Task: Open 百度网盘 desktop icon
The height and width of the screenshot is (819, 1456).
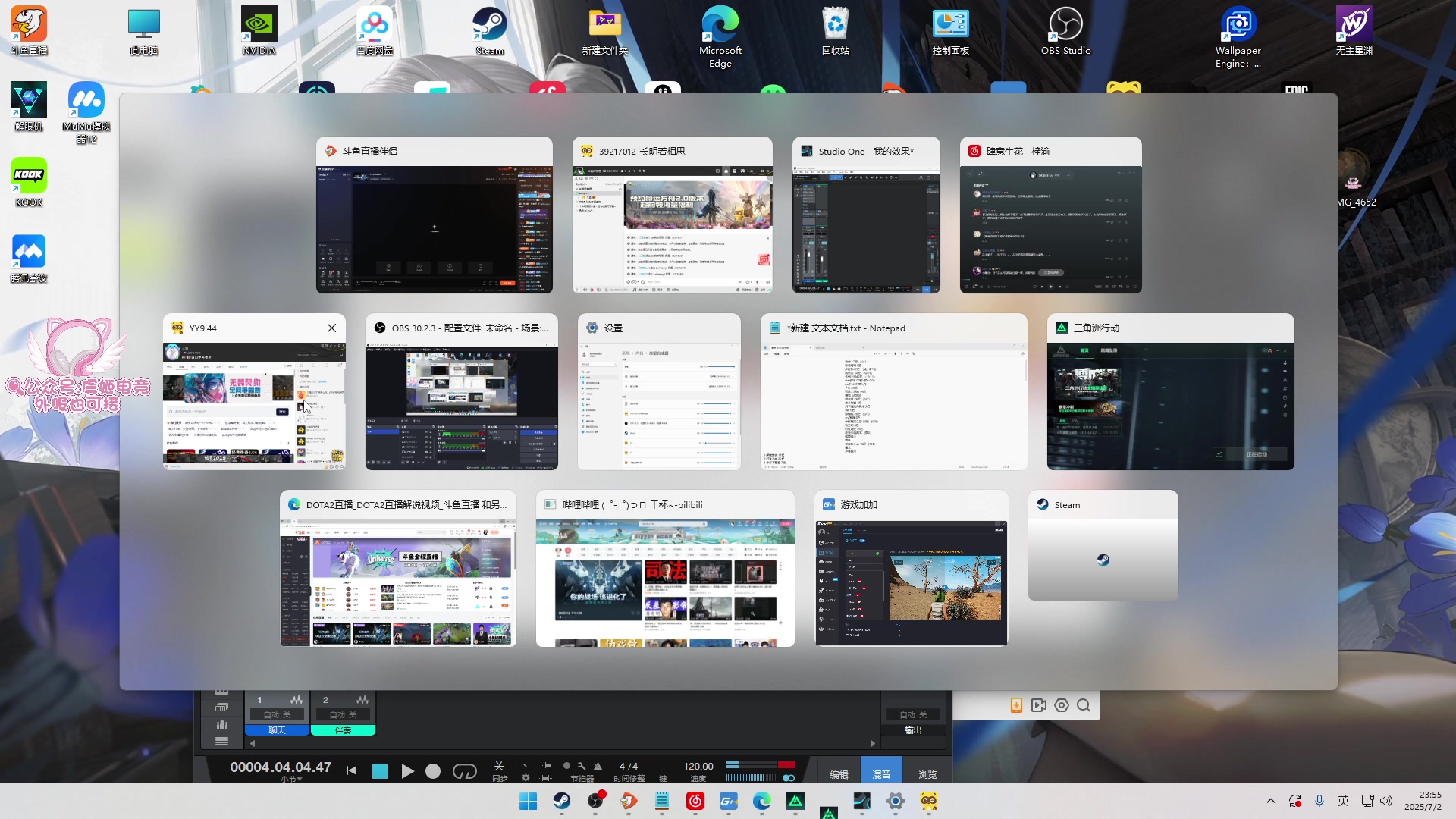Action: tap(375, 31)
